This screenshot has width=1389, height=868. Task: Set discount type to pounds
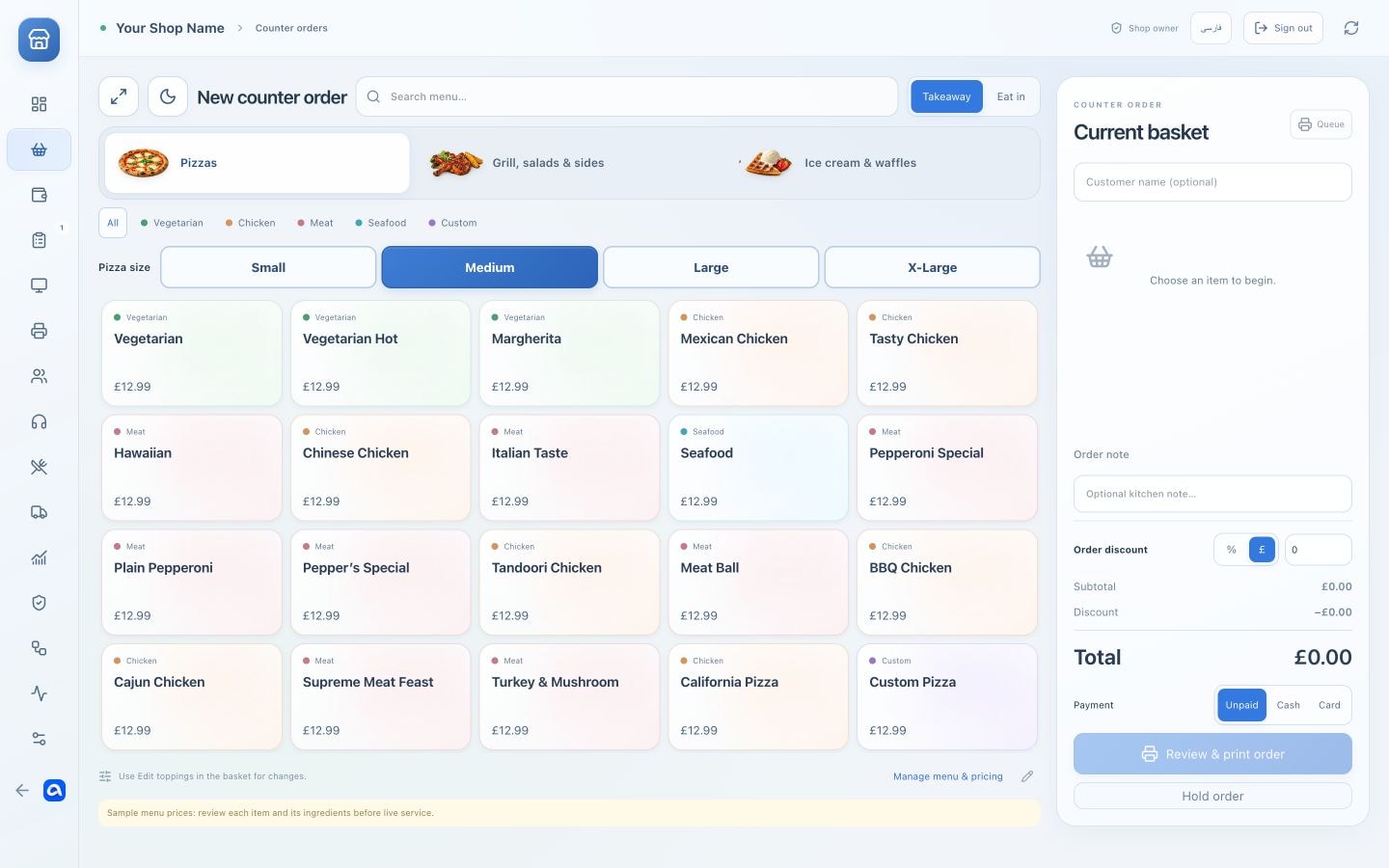click(1262, 550)
